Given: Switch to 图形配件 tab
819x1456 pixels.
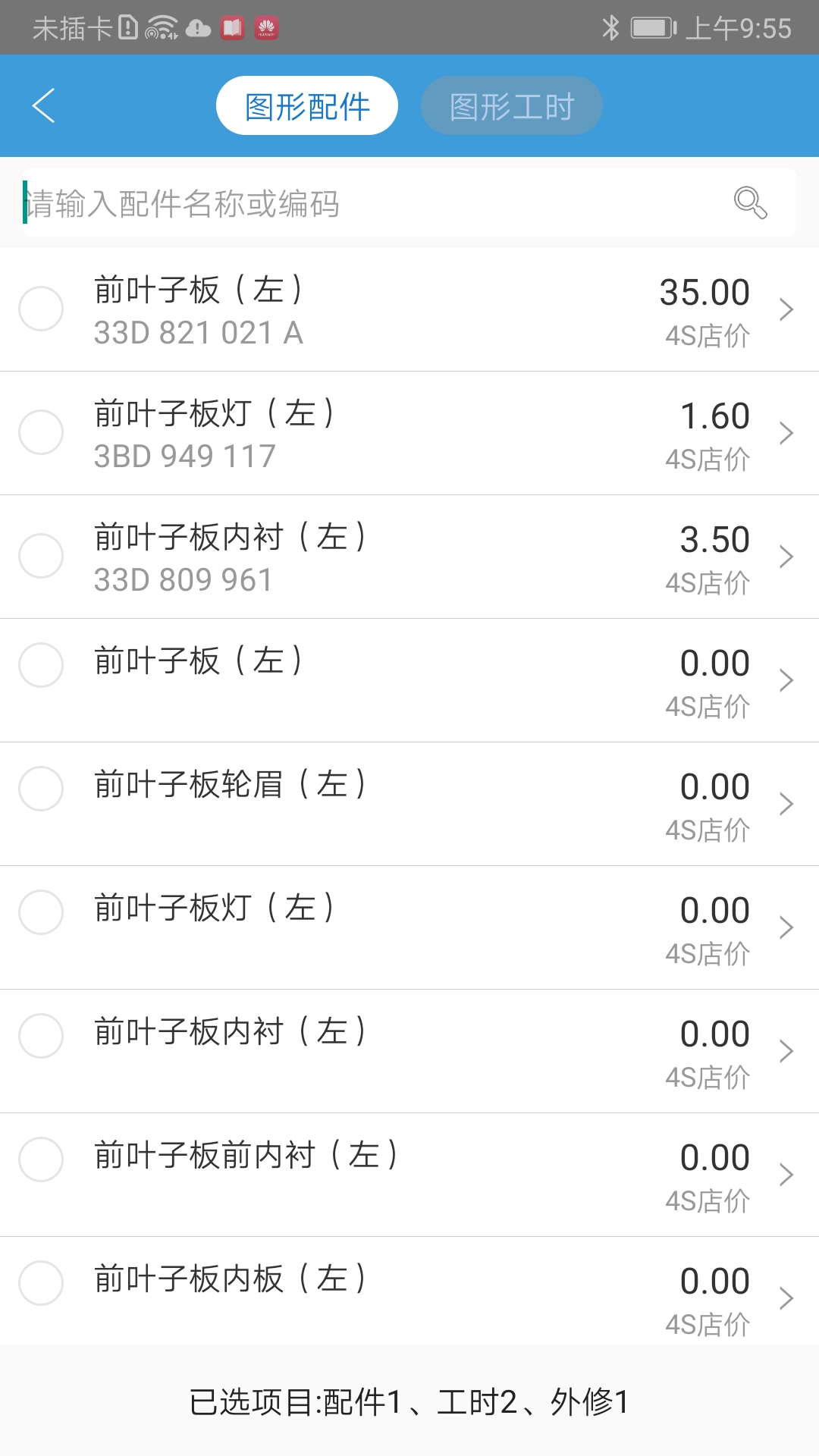Looking at the screenshot, I should point(307,105).
